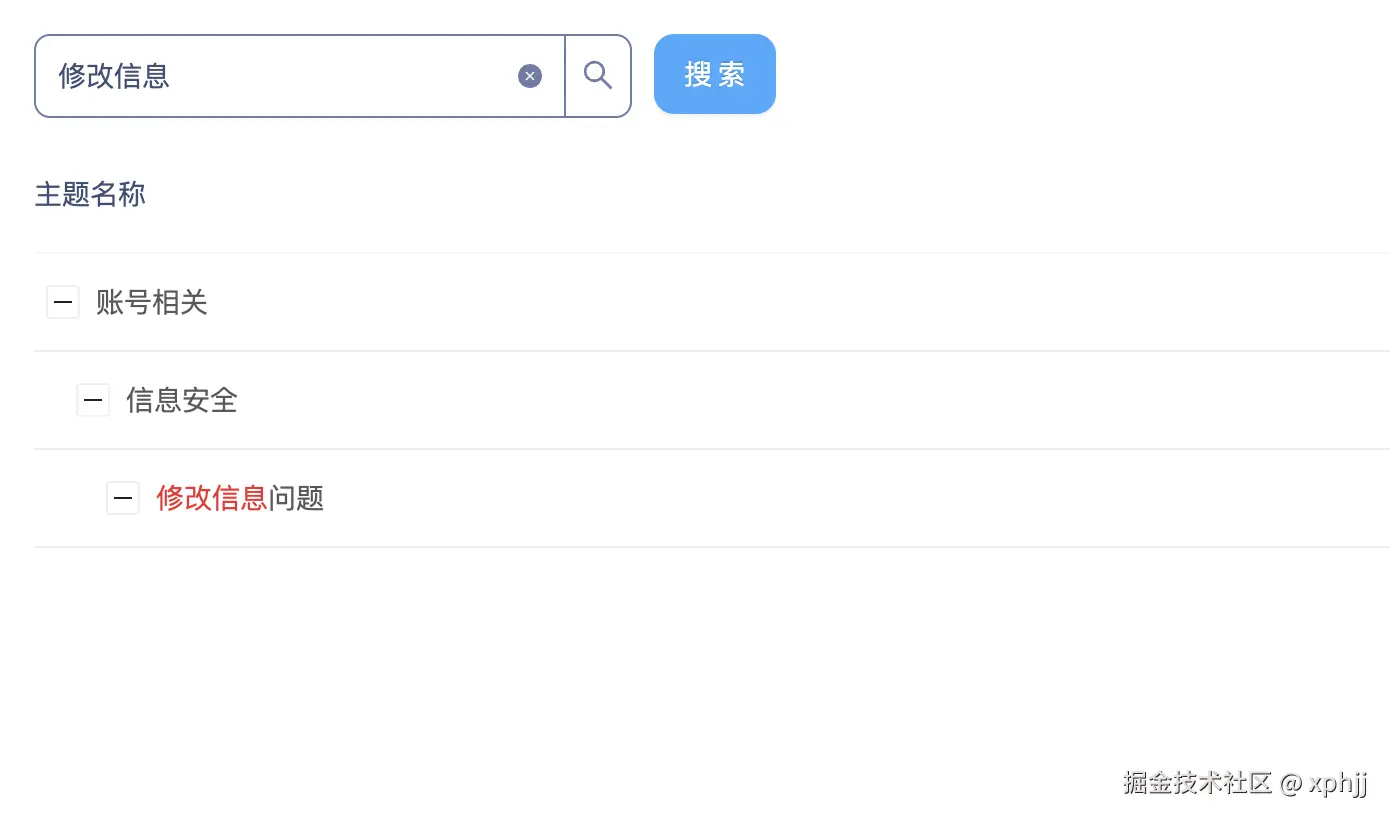Click the 问题 text after the red highlight
The width and height of the screenshot is (1390, 820).
point(297,498)
